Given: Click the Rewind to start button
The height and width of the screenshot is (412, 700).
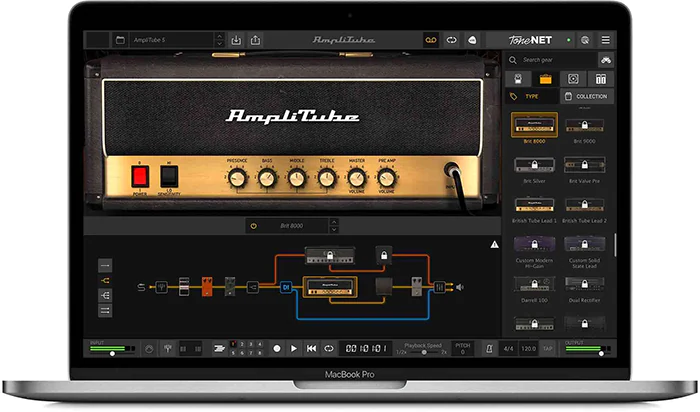Looking at the screenshot, I should tap(311, 349).
